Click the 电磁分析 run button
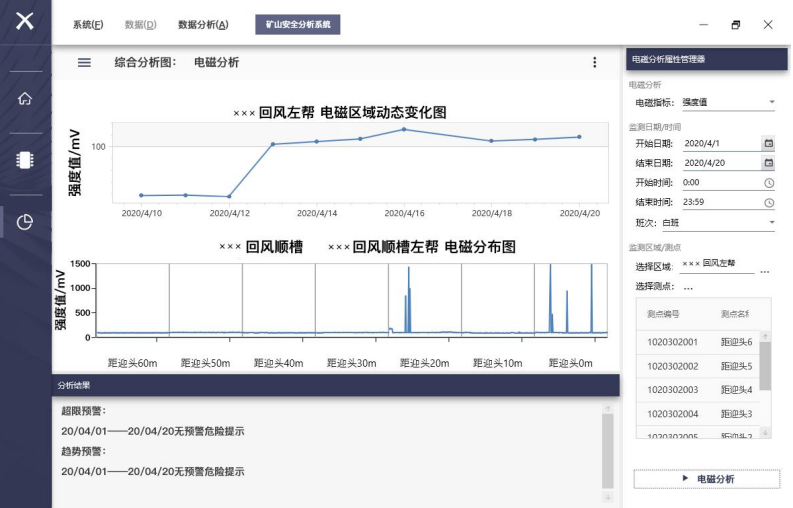The image size is (793, 508). pyautogui.click(x=706, y=479)
